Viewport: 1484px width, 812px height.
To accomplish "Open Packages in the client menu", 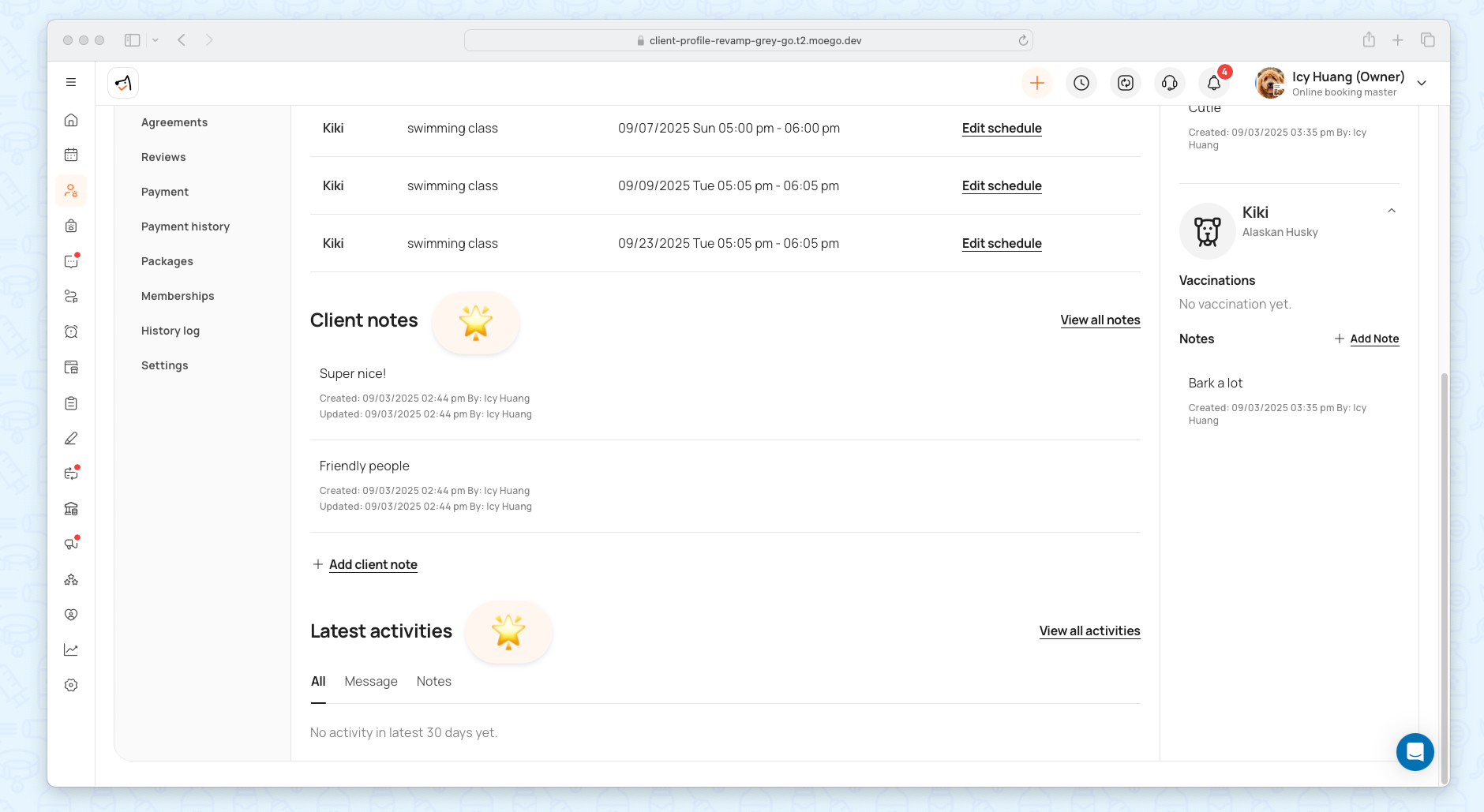I will click(x=167, y=261).
